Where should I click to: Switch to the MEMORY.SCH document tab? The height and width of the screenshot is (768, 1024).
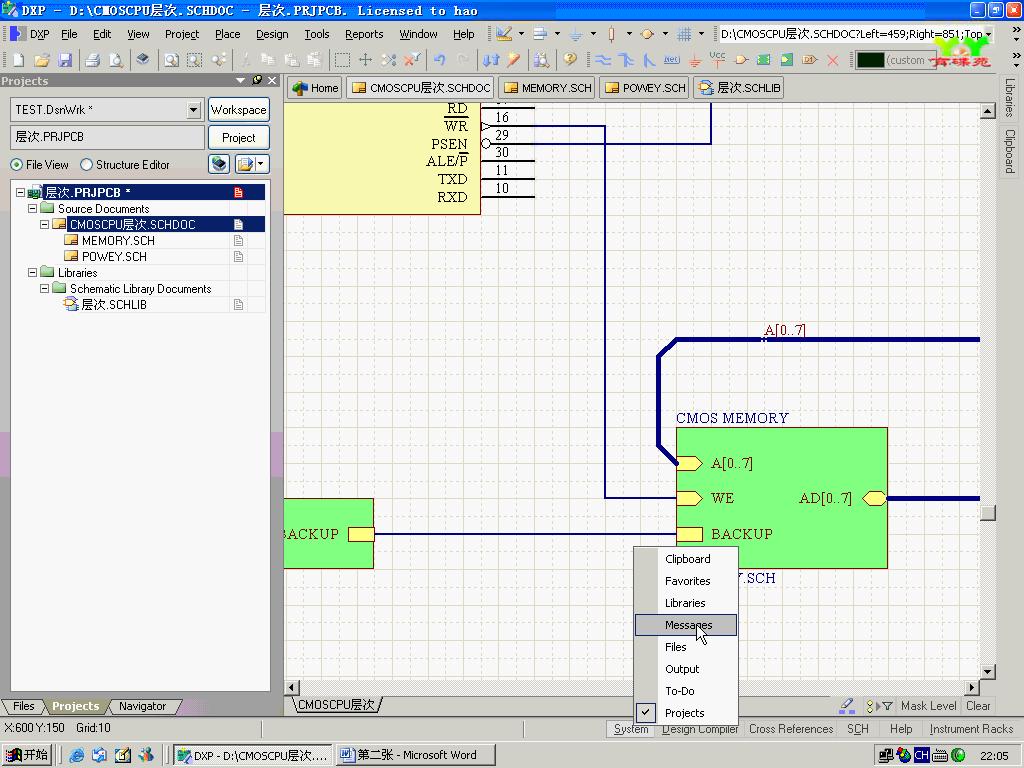click(547, 88)
